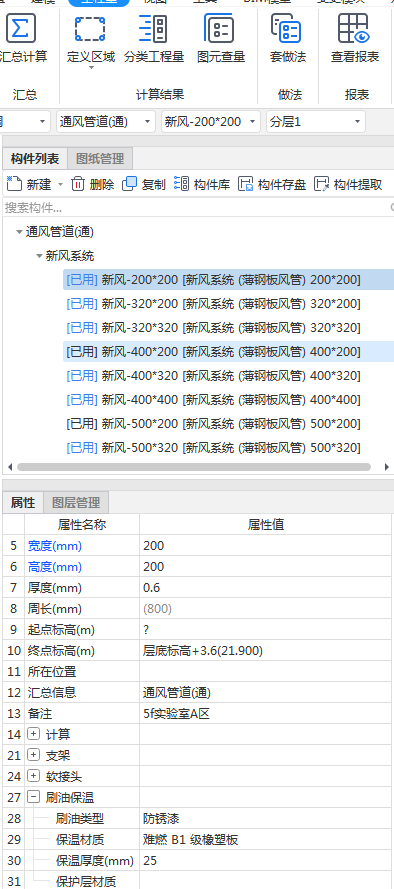Click the 复制 copy button

point(144,184)
